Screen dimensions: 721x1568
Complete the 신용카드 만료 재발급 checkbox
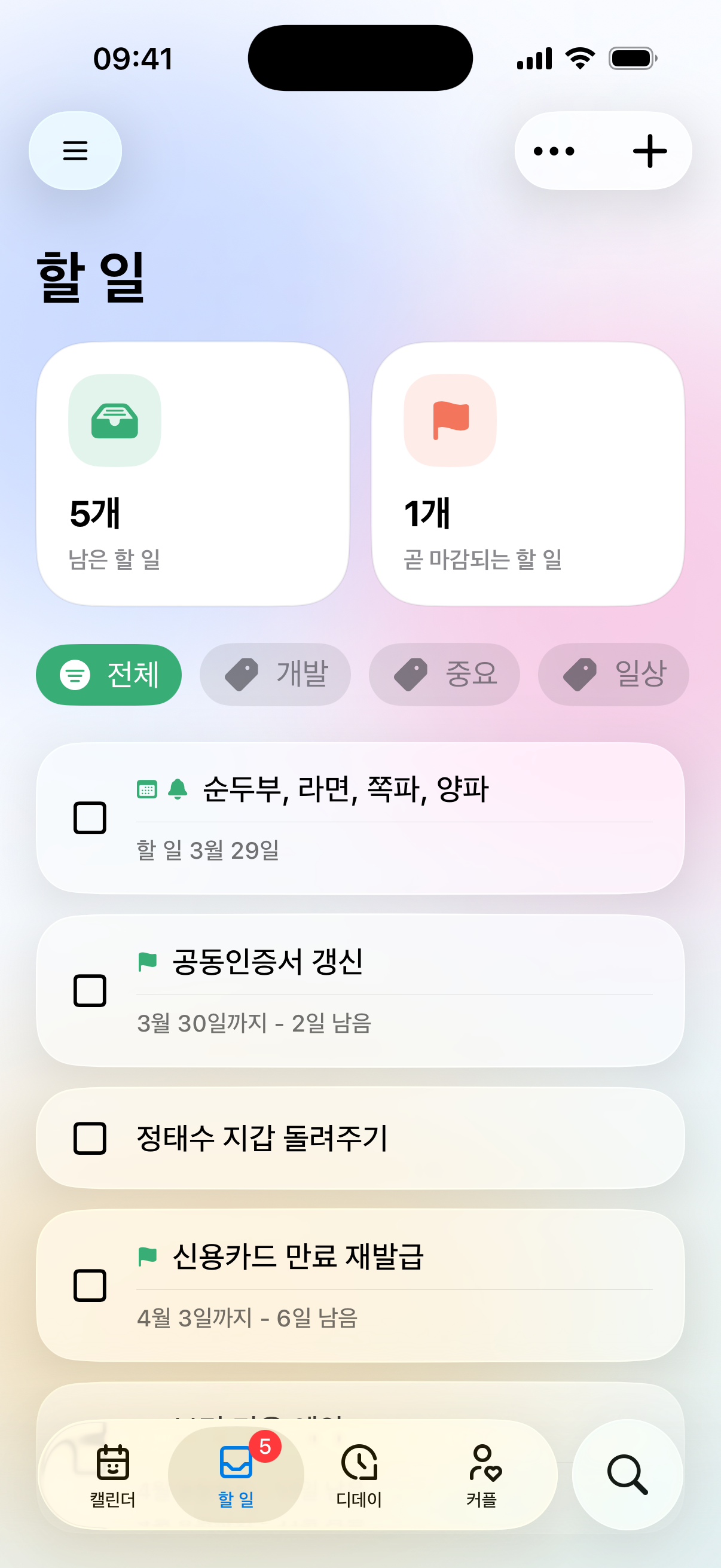pyautogui.click(x=90, y=1285)
